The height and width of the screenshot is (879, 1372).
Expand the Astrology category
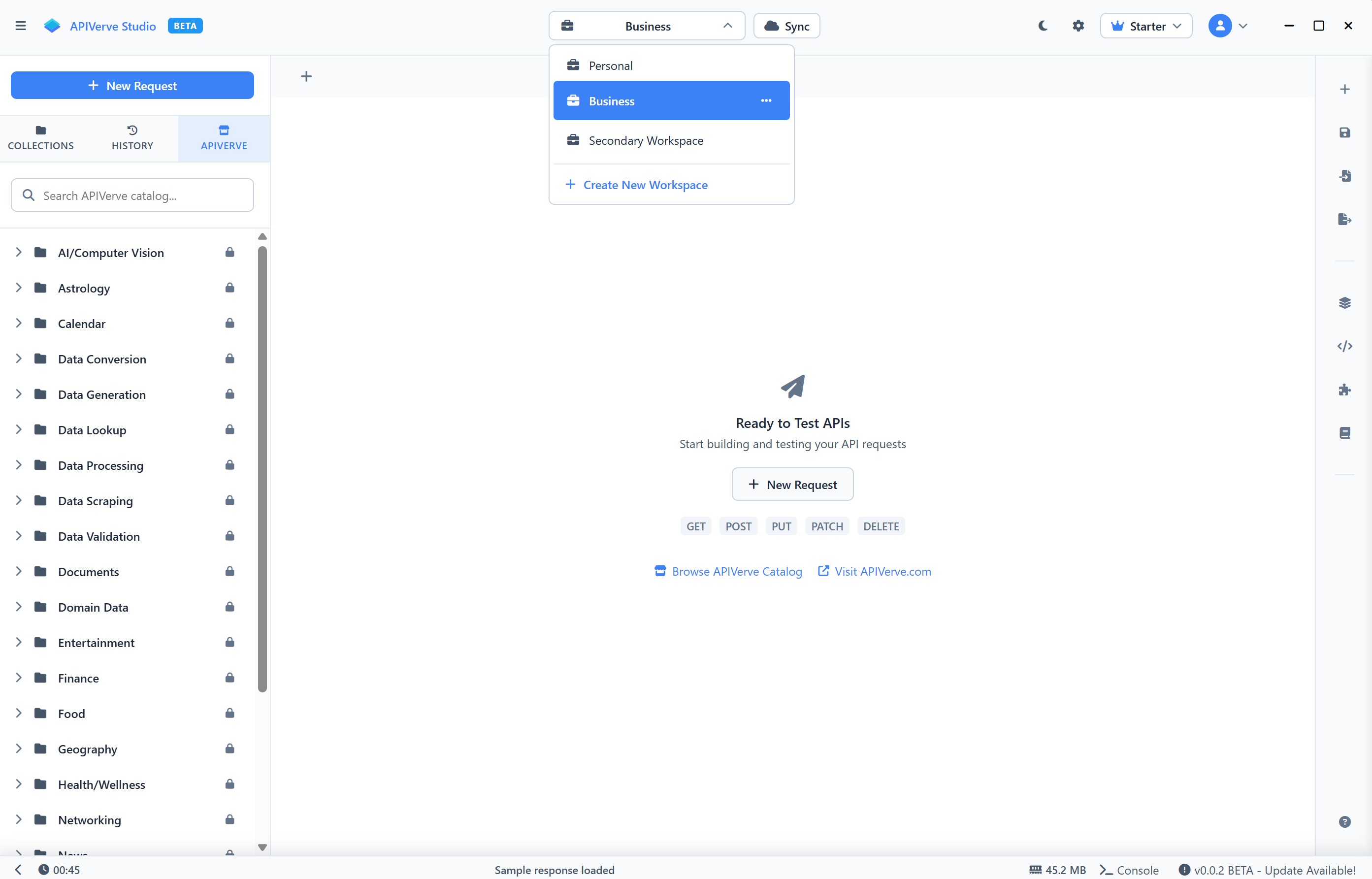18,288
